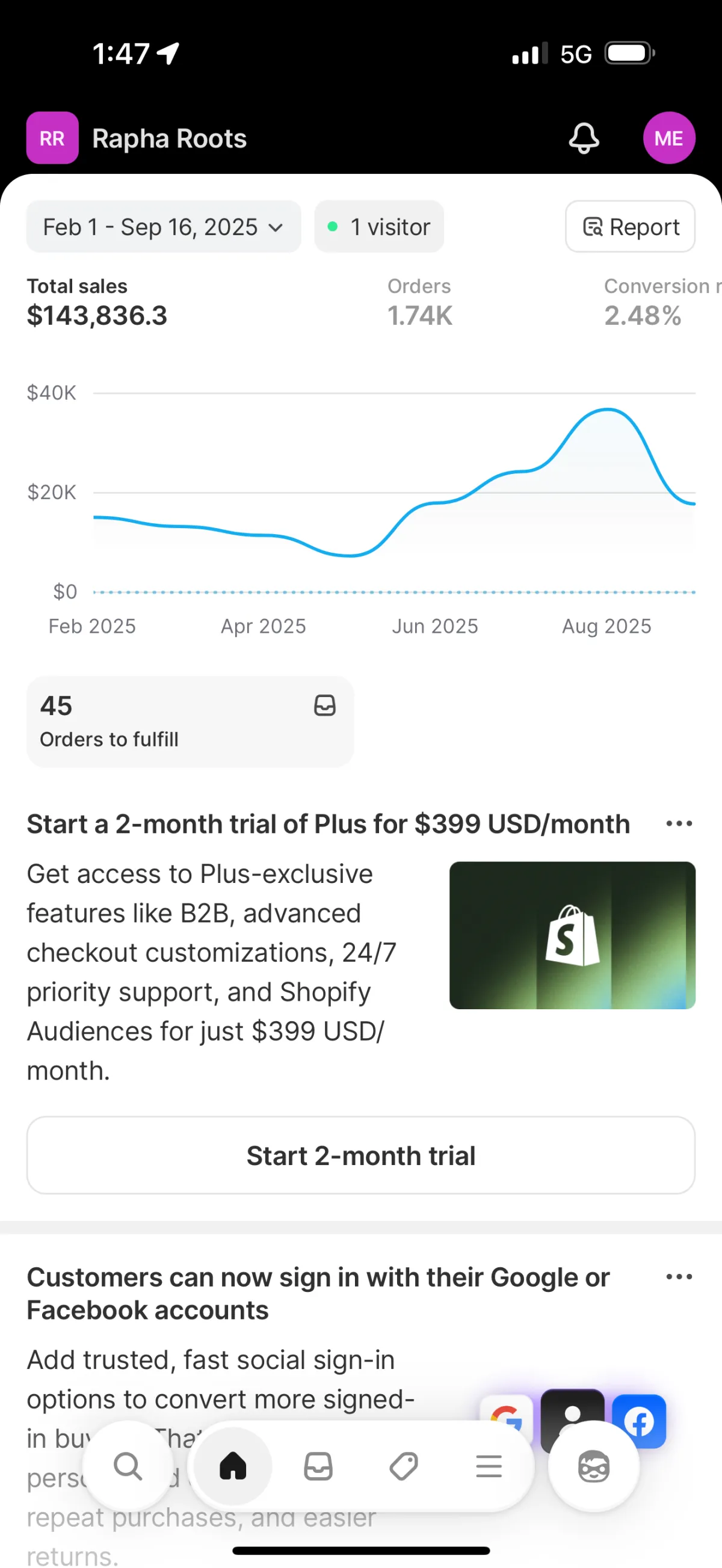Tap the ME profile avatar
The image size is (722, 1568).
click(x=668, y=138)
